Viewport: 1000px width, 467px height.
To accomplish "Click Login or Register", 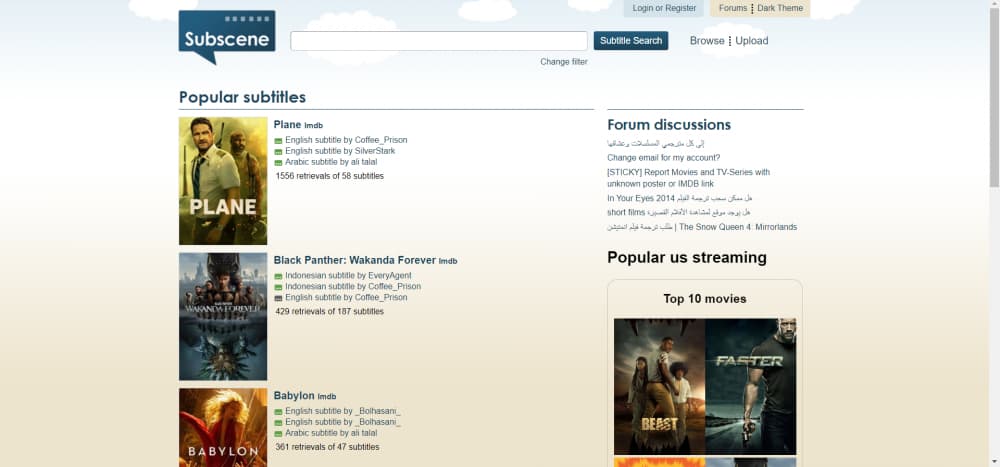I will [x=664, y=8].
